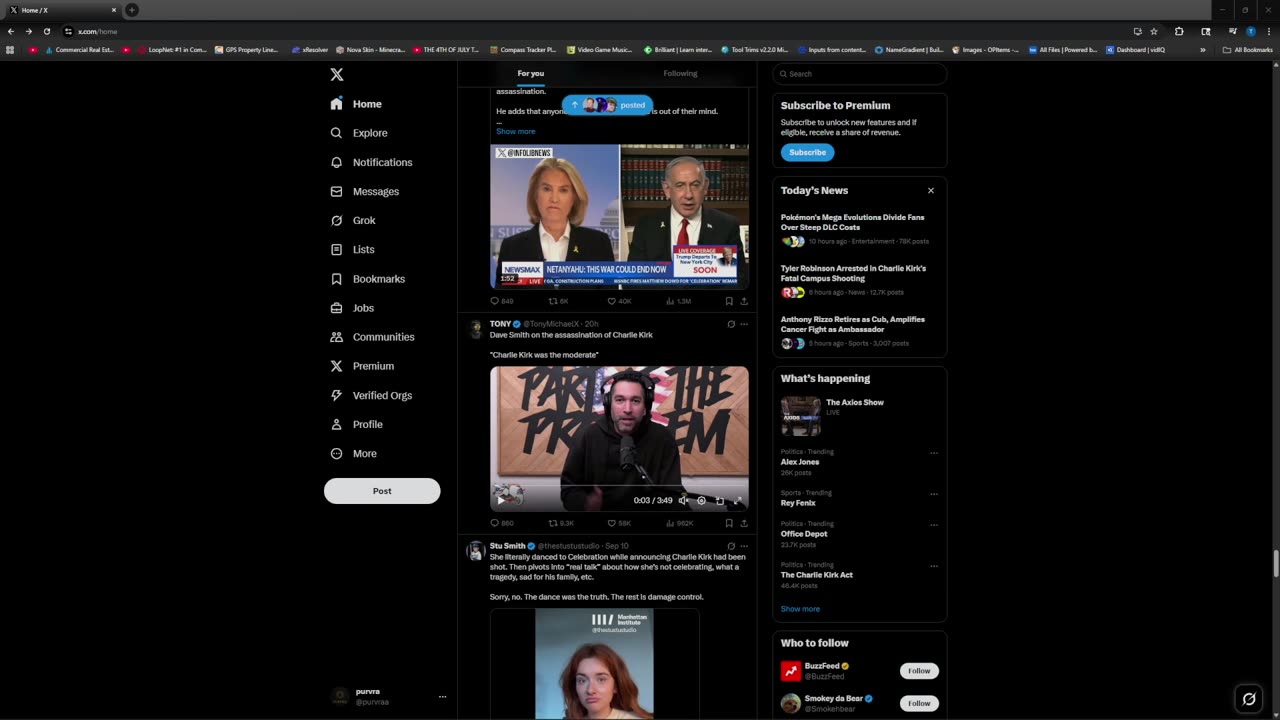Screen dimensions: 1280x720
Task: Click the Profile person icon
Action: point(337,424)
